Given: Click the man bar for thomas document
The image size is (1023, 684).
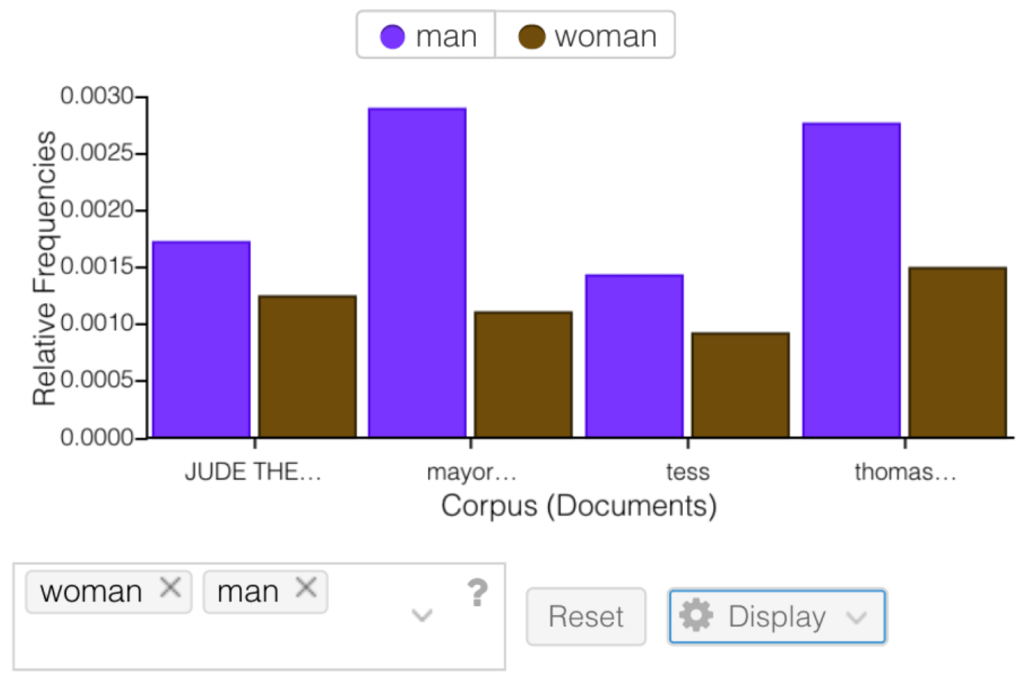Looking at the screenshot, I should click(x=851, y=280).
